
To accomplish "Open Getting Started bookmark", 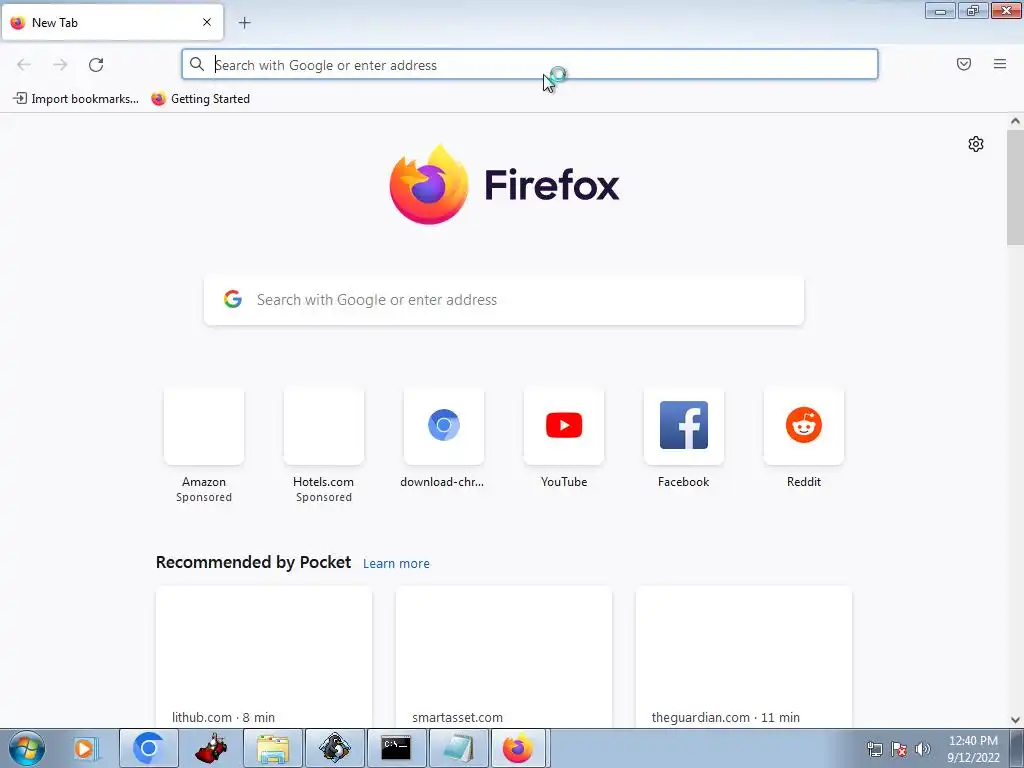I will [x=200, y=99].
